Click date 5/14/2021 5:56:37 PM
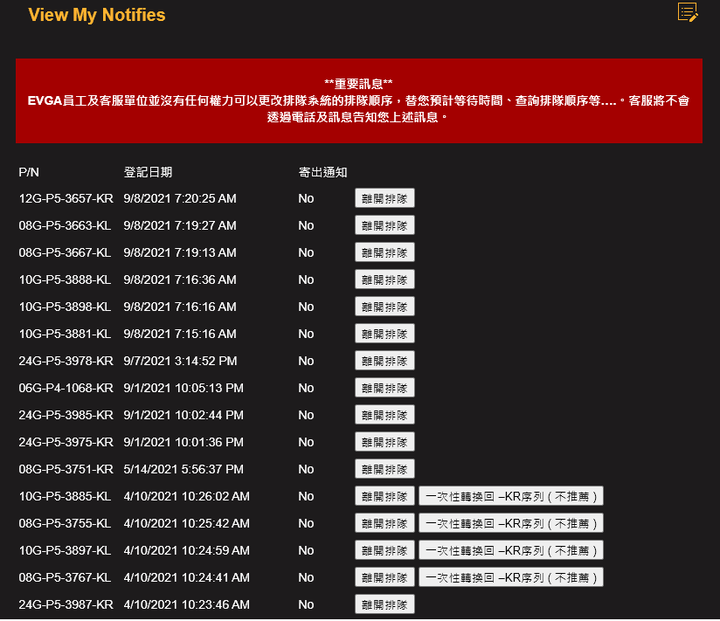This screenshot has height=621, width=720. (184, 469)
